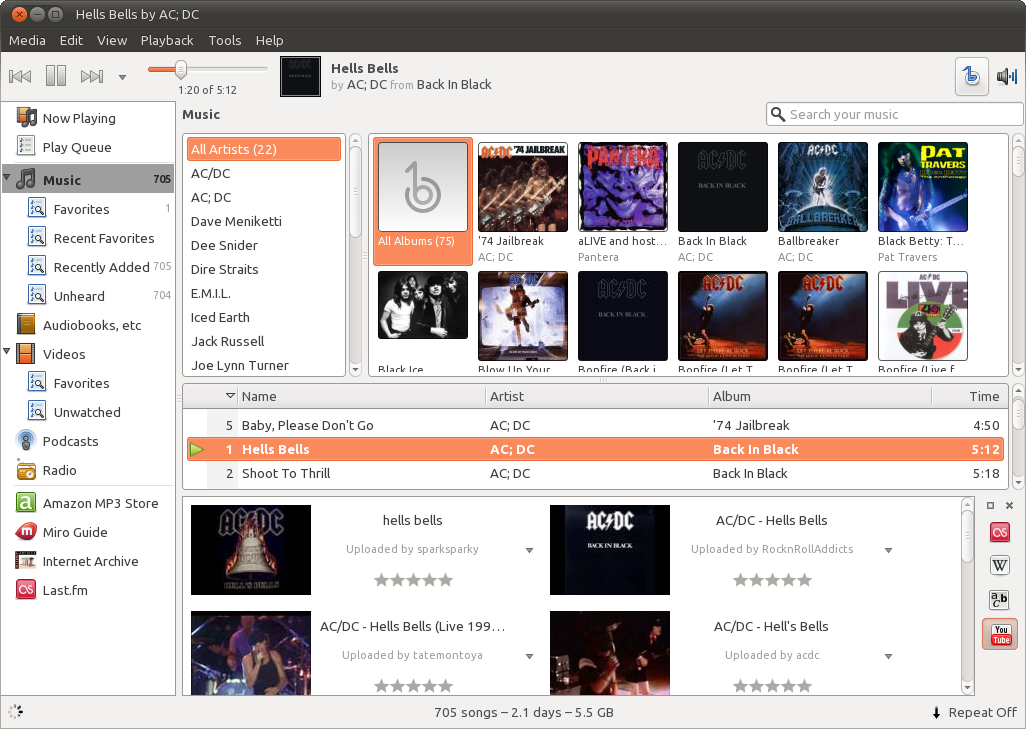
Task: Open the track number column sort arrow
Action: 230,396
